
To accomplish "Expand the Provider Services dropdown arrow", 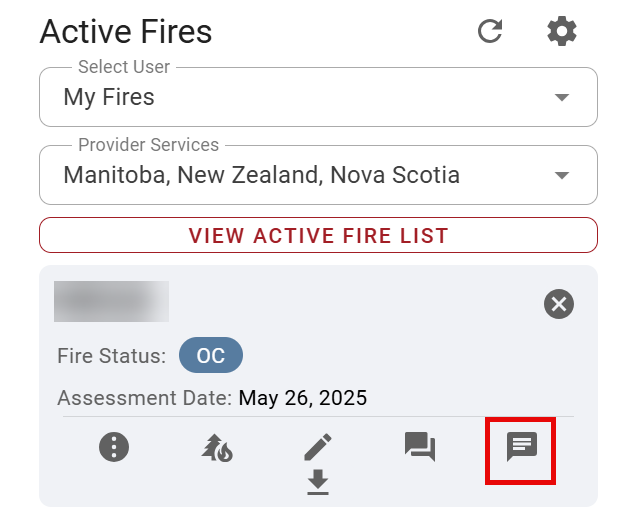I will [562, 175].
